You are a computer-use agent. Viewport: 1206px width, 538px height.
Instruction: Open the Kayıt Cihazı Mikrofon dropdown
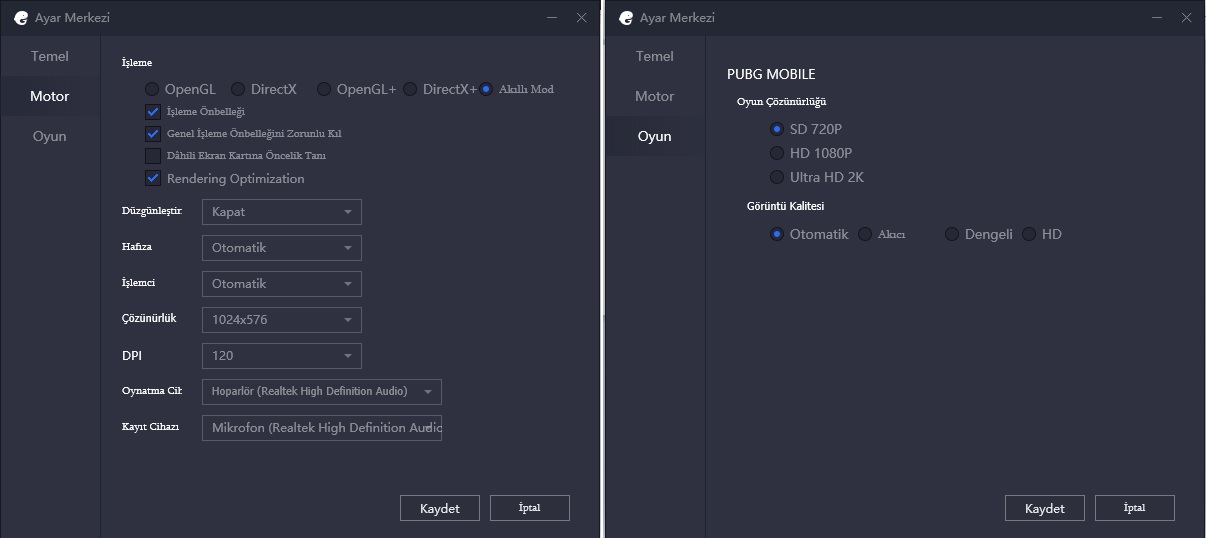322,428
